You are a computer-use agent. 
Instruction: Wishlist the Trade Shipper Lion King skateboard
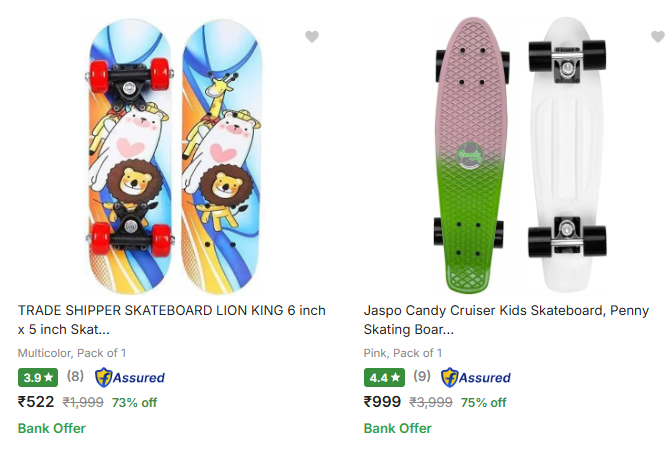click(x=312, y=37)
